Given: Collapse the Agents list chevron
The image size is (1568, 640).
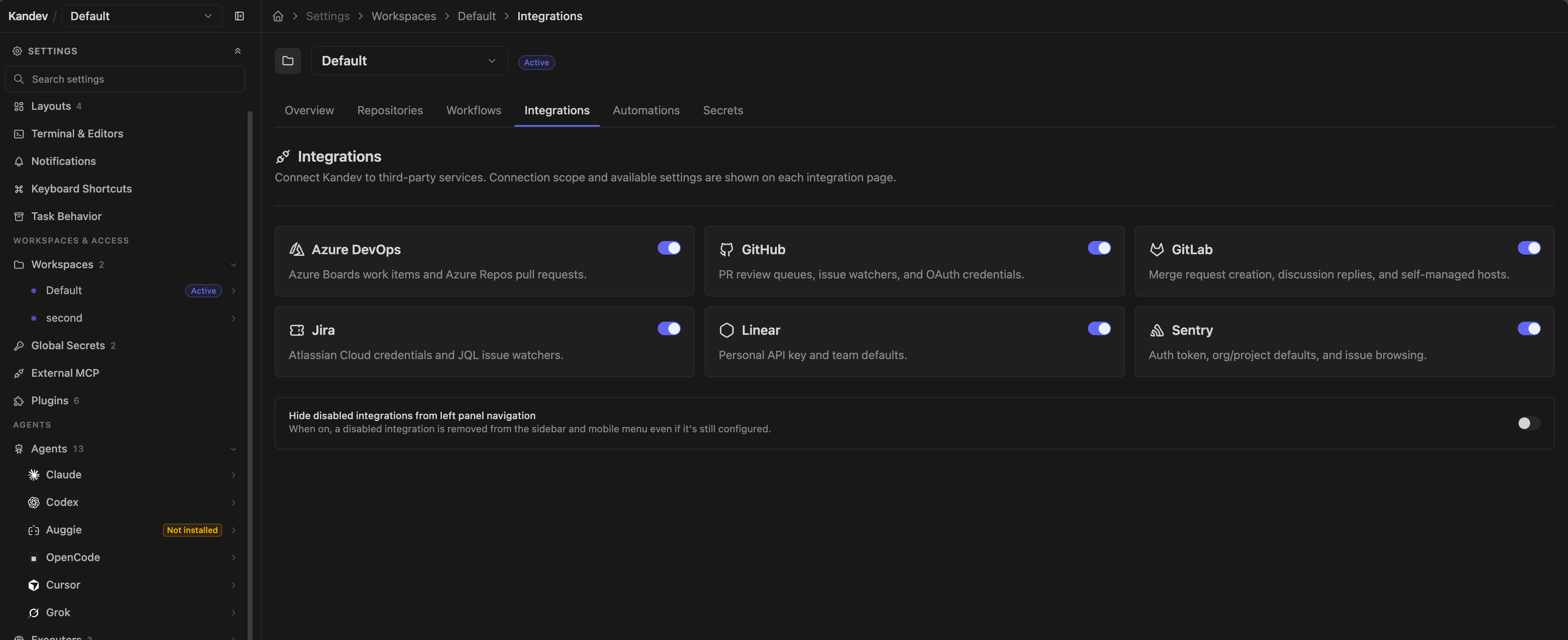Looking at the screenshot, I should click(233, 449).
